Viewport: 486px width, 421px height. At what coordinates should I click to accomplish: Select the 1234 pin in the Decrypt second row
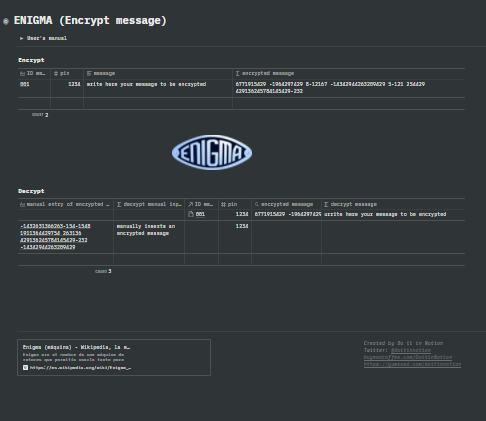pyautogui.click(x=235, y=237)
